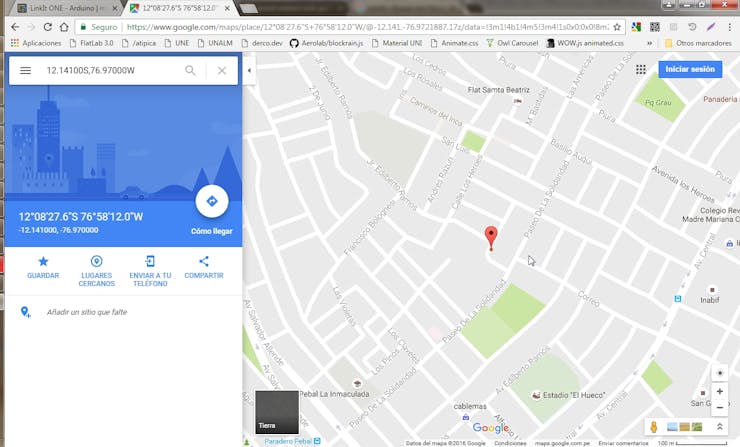Click the cablemas place label
Screen dimensions: 740x447
pyautogui.click(x=470, y=406)
